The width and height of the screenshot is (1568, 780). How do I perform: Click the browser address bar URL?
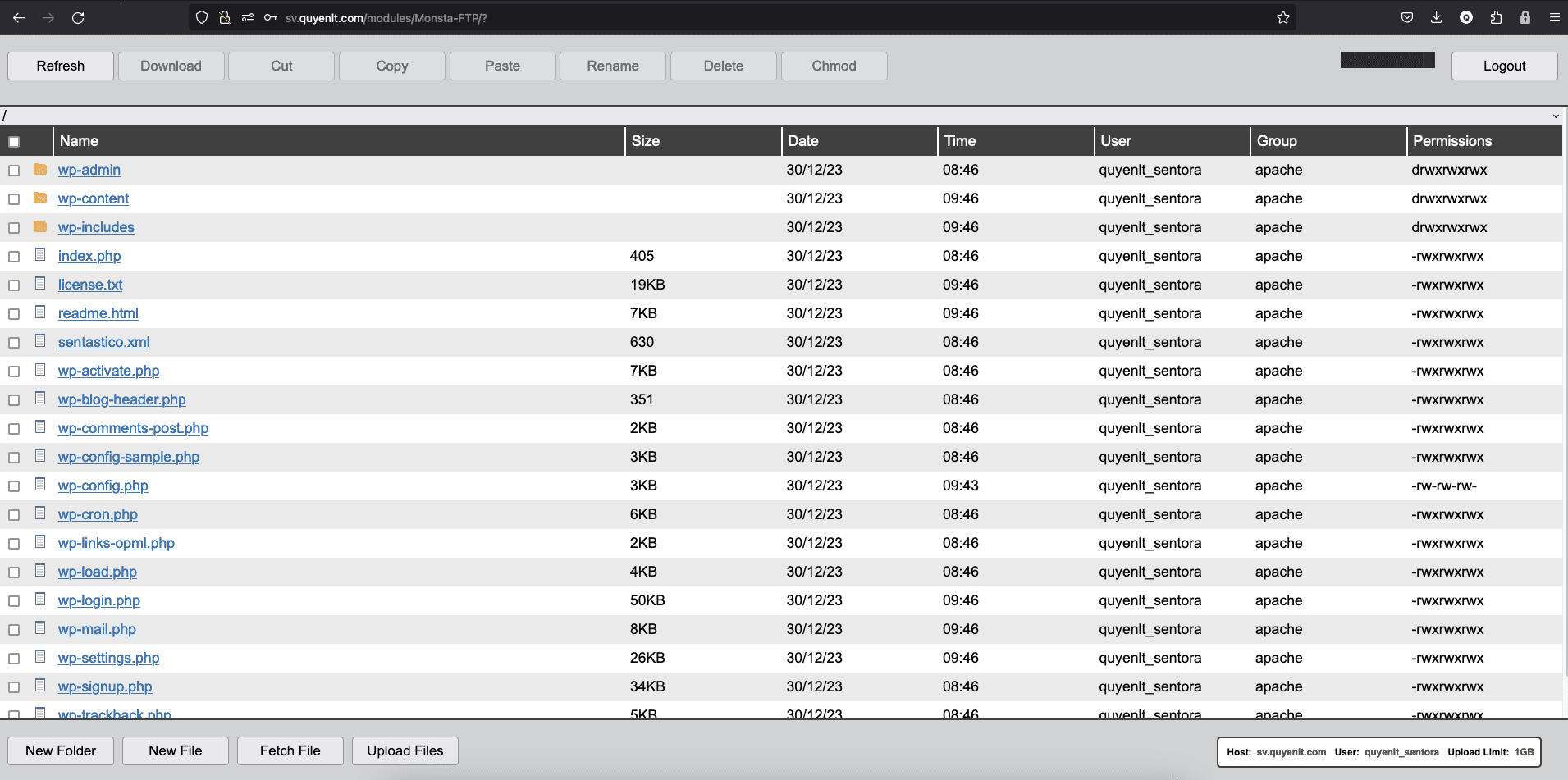point(386,18)
